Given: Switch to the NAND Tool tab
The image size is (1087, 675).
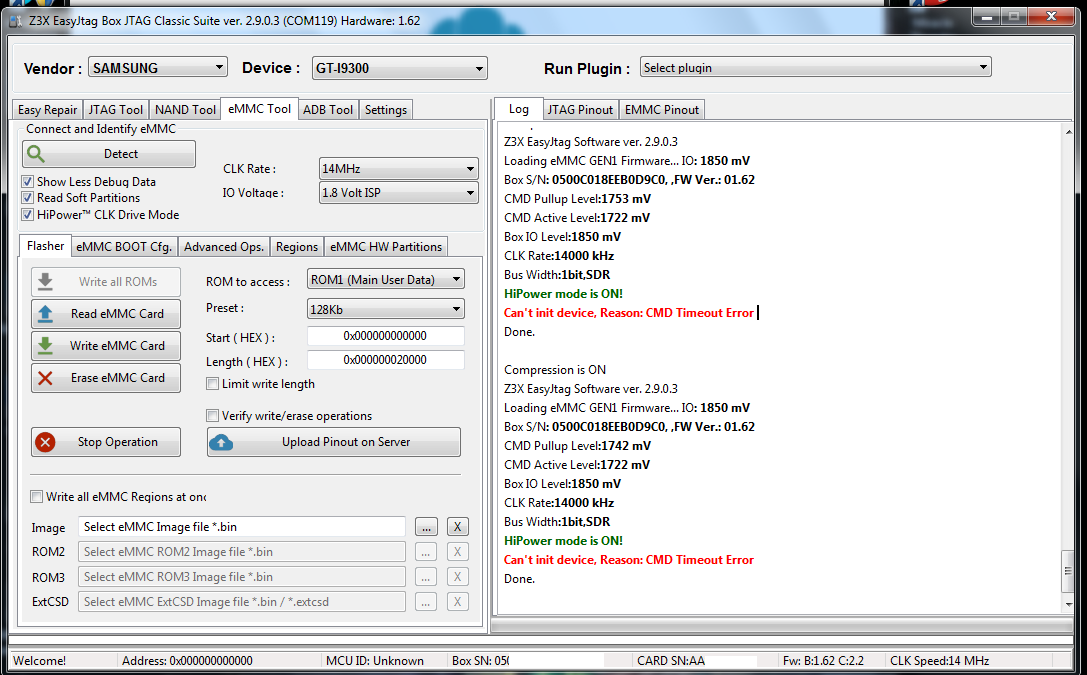Looking at the screenshot, I should [185, 109].
